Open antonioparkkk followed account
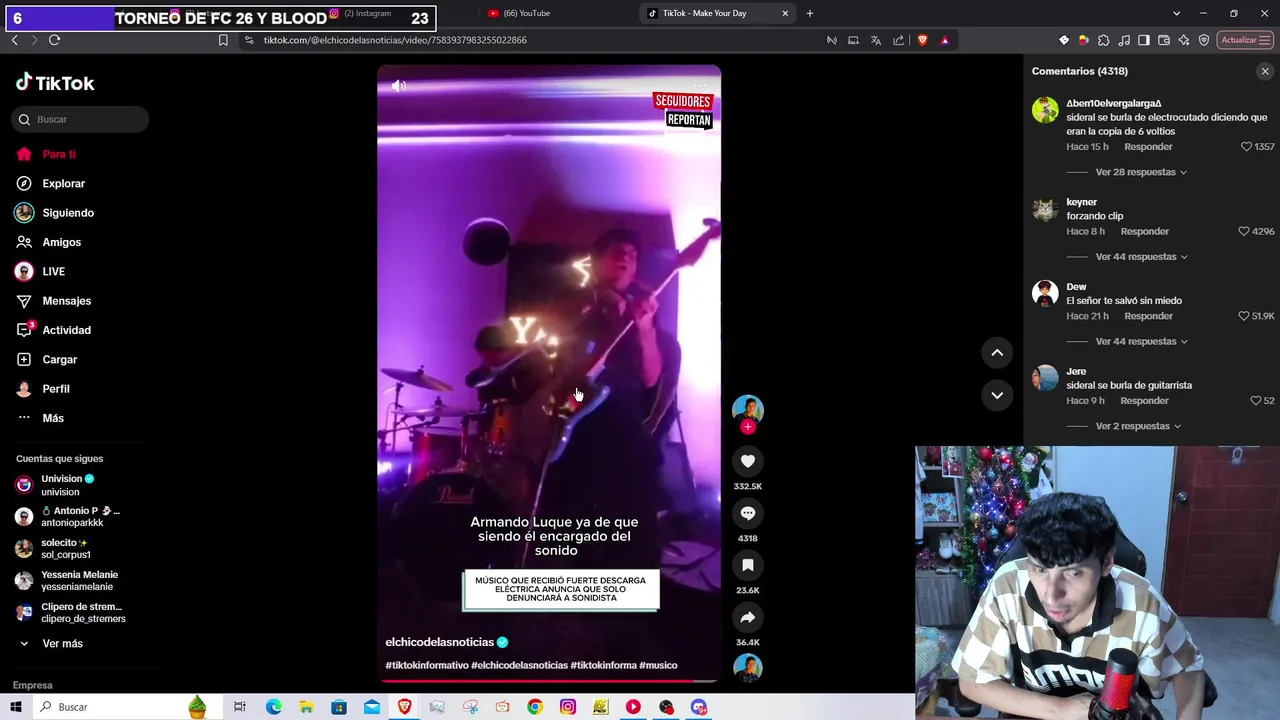Image resolution: width=1280 pixels, height=720 pixels. click(68, 517)
